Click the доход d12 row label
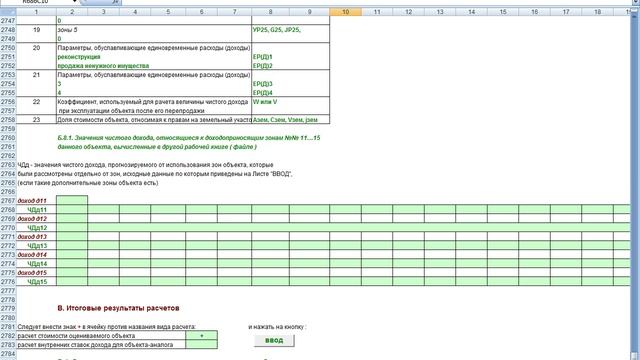The width and height of the screenshot is (640, 360). pyautogui.click(x=32, y=218)
